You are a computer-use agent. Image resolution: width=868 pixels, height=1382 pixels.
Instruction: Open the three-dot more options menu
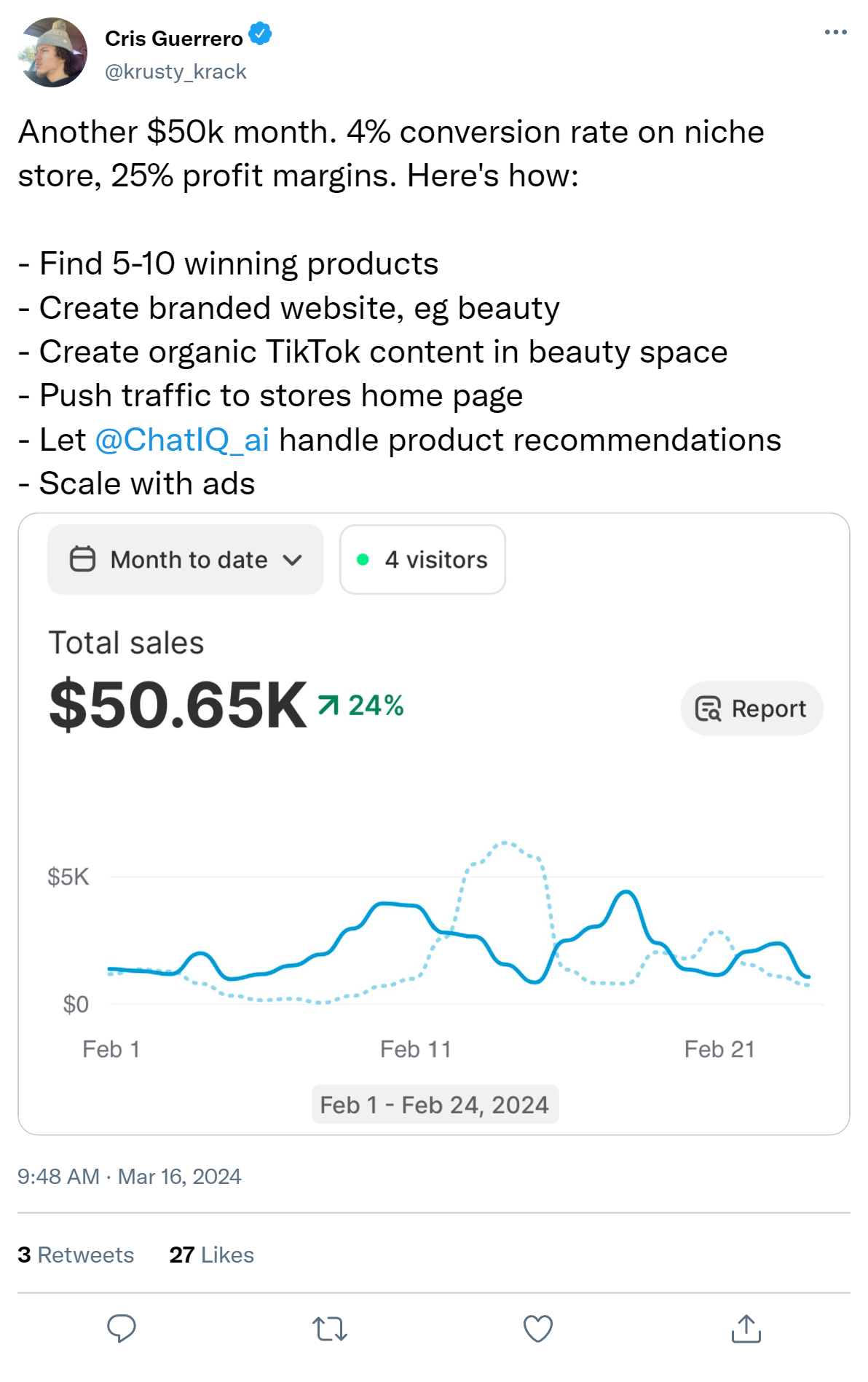click(835, 32)
